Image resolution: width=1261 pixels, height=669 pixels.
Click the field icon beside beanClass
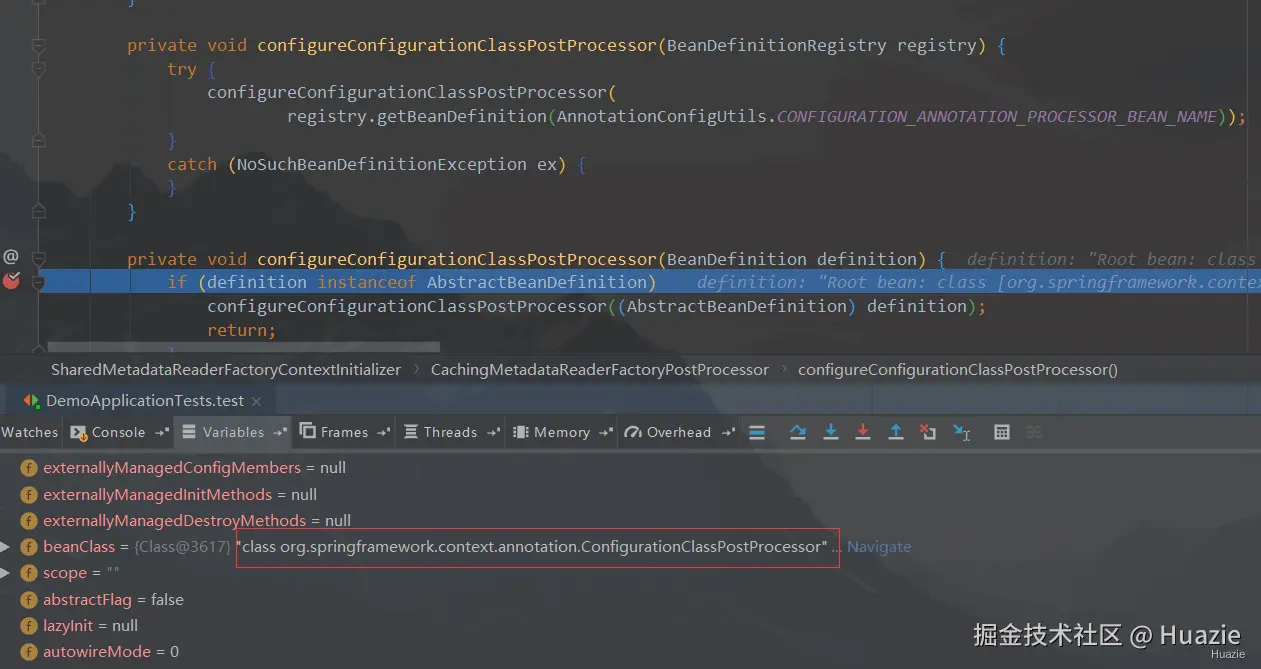pos(29,547)
